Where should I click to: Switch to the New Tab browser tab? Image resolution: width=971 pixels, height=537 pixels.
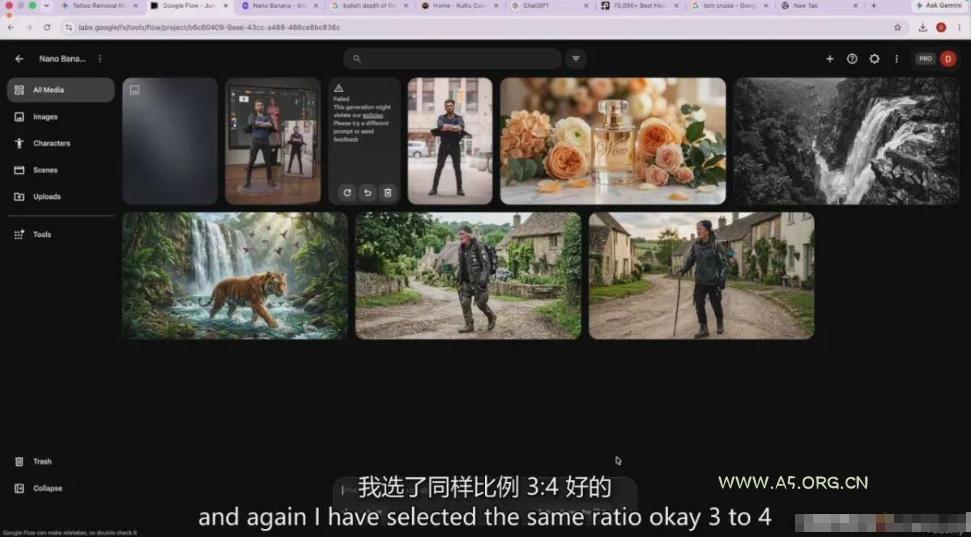(x=820, y=6)
